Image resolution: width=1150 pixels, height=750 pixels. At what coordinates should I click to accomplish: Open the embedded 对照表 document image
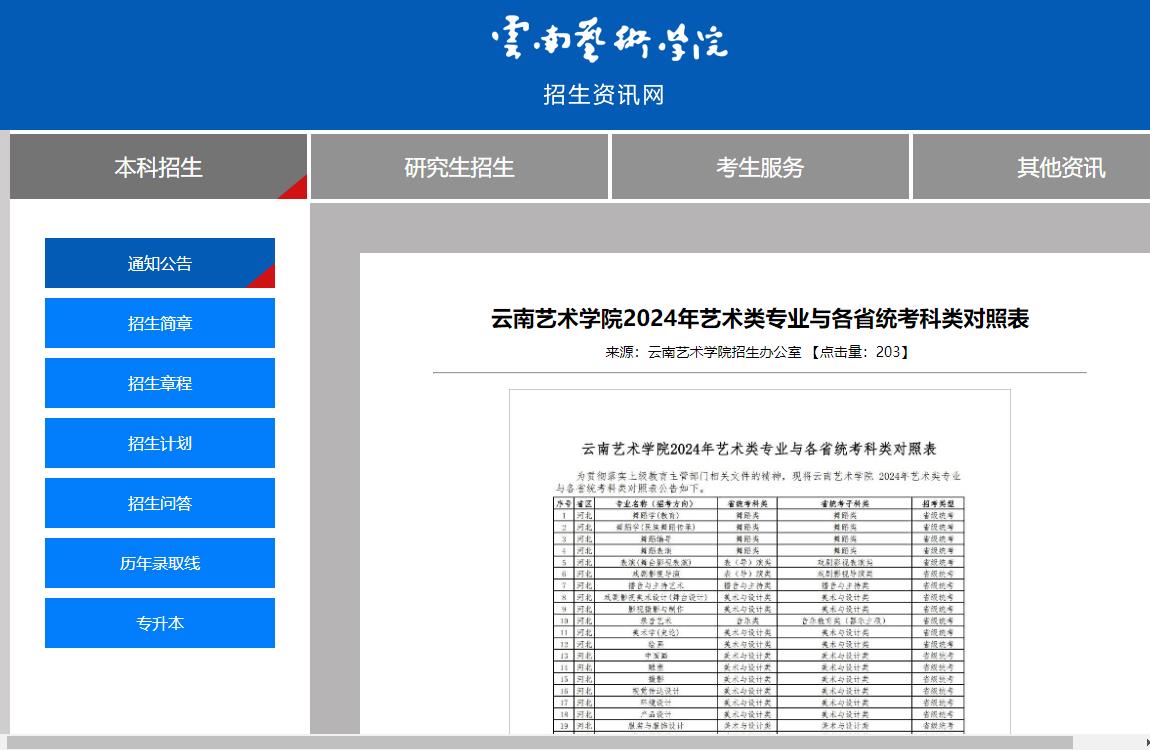[x=760, y=562]
